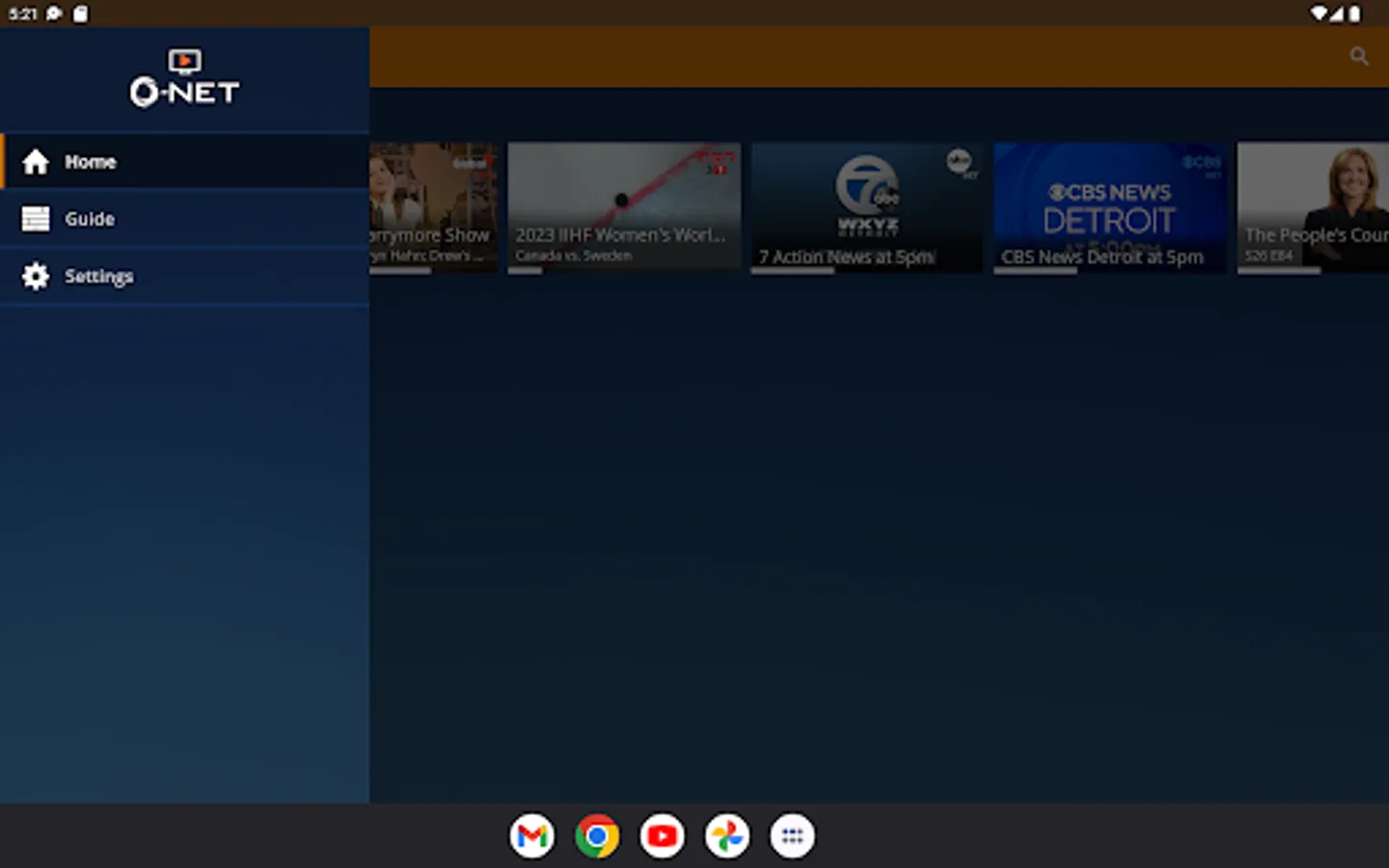Click the progress bar under IIHF Women's World
The height and width of the screenshot is (868, 1389).
coord(526,271)
